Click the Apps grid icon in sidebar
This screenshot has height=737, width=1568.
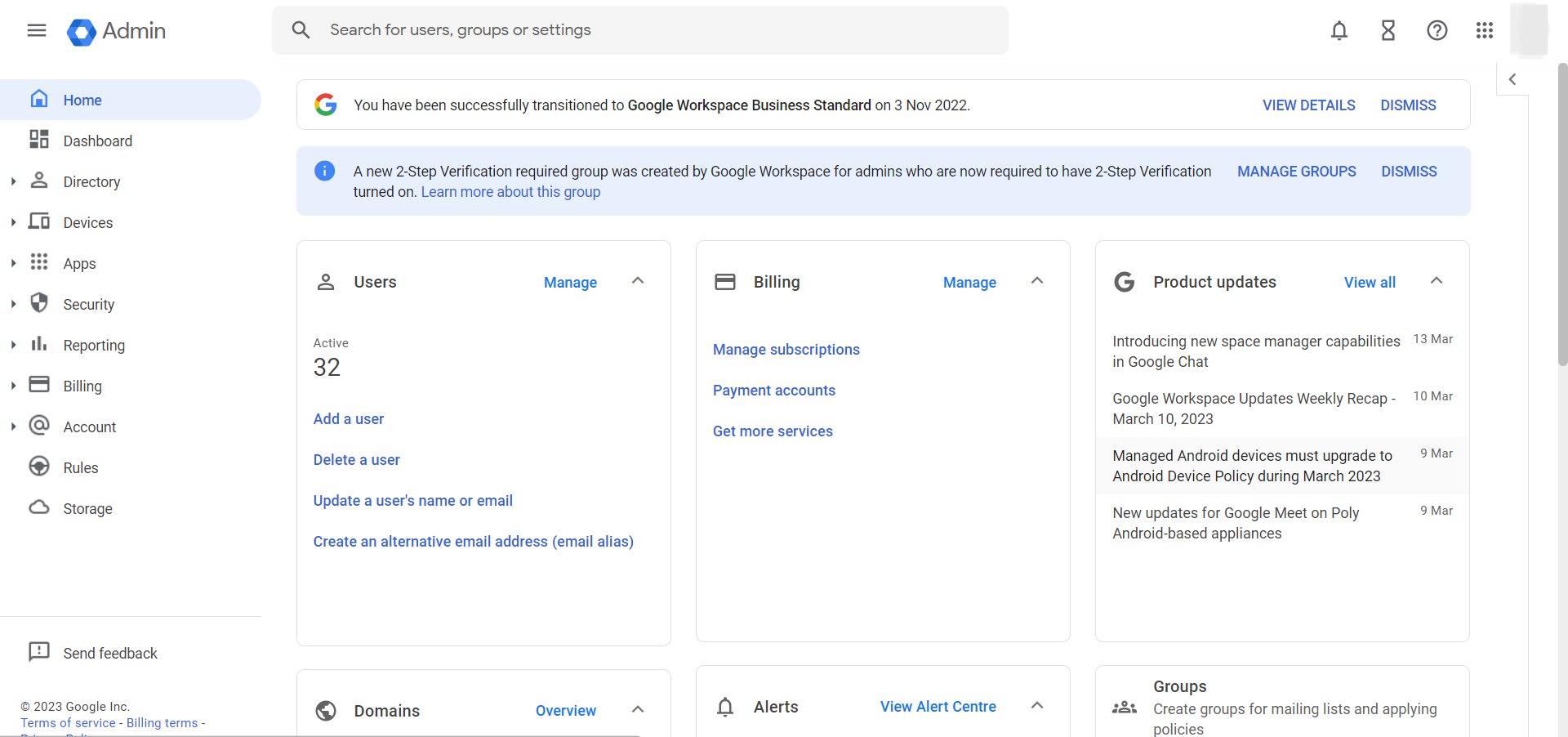[x=39, y=262]
